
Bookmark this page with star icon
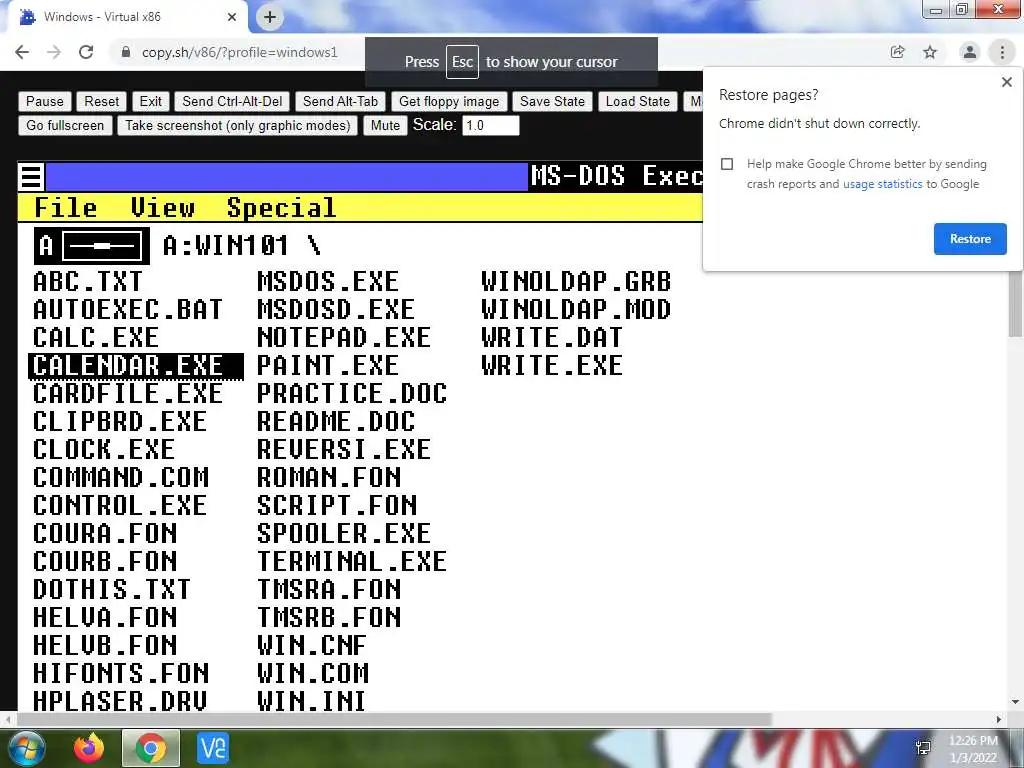[930, 52]
